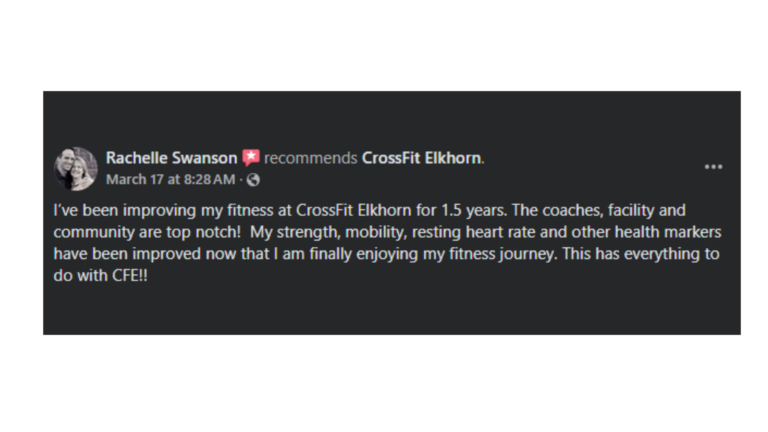Click the globe public audience icon
Screen dimensions: 768x432
(x=253, y=180)
